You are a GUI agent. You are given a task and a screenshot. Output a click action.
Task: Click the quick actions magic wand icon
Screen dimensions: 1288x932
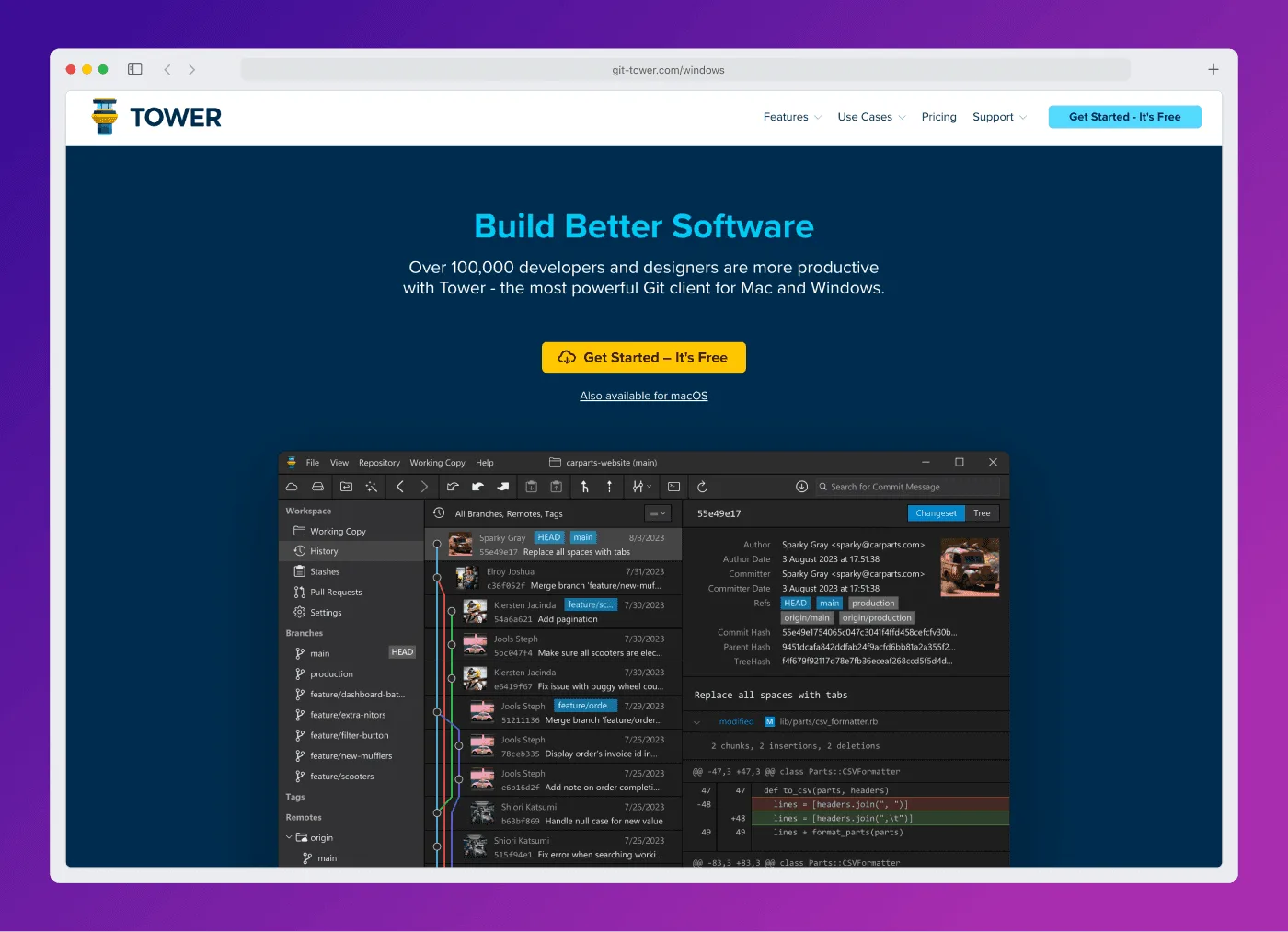click(372, 487)
